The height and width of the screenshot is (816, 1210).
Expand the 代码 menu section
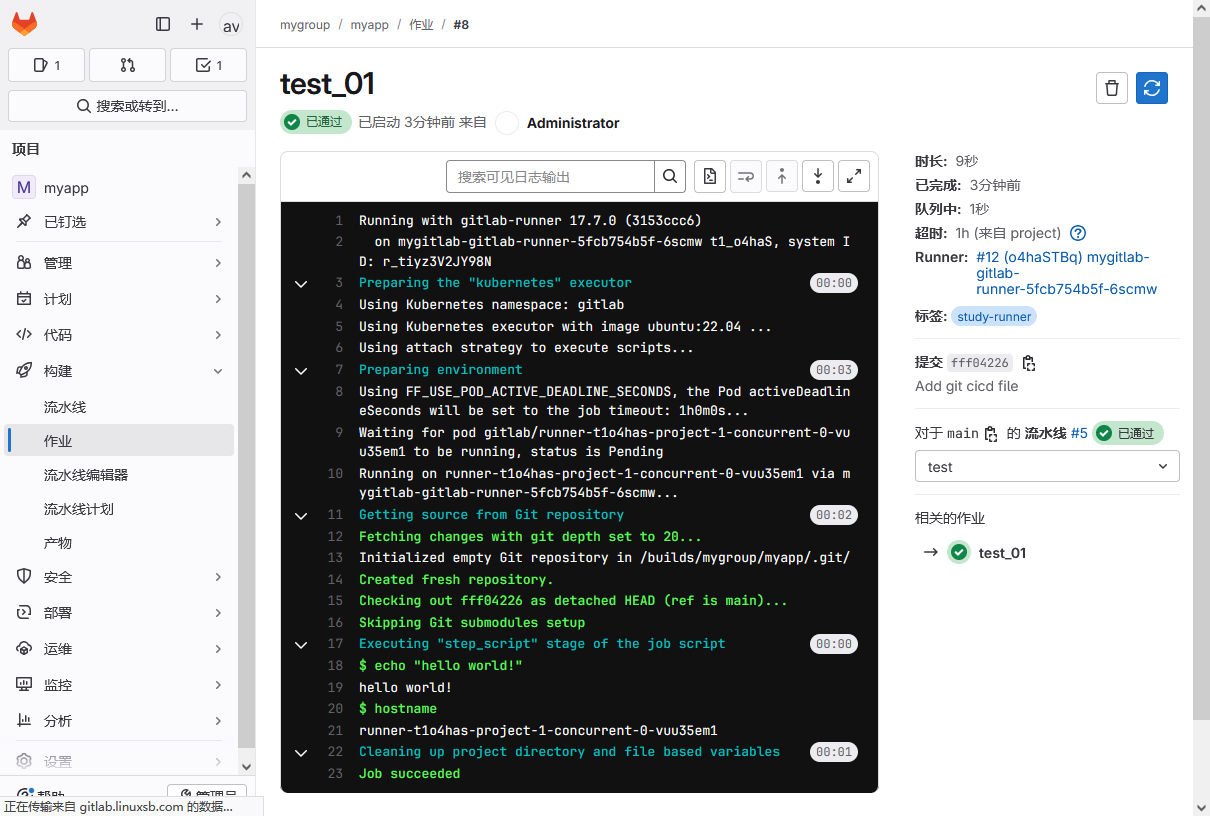tap(120, 335)
